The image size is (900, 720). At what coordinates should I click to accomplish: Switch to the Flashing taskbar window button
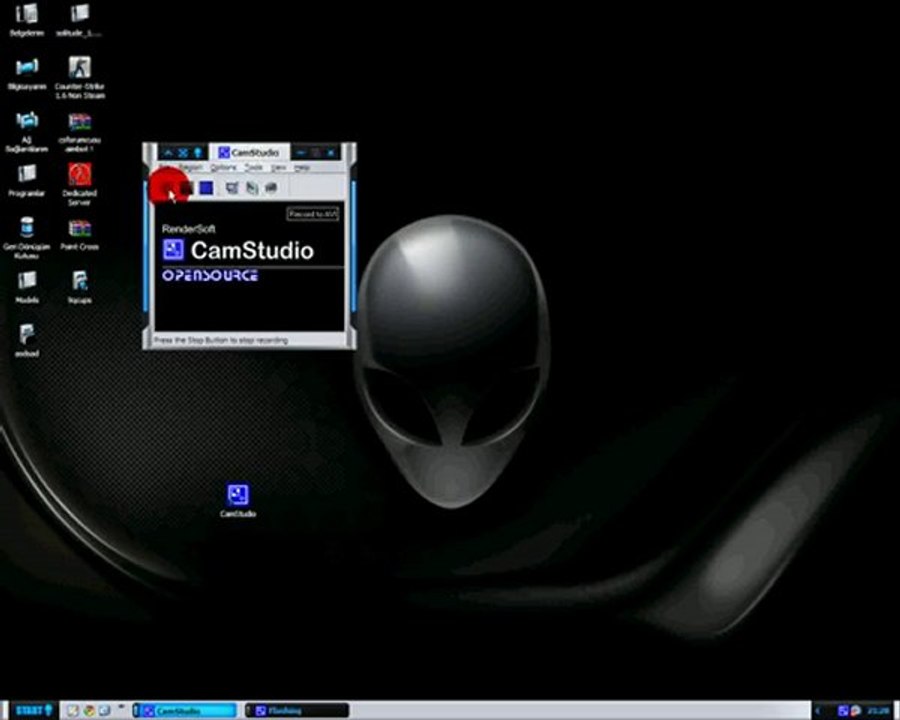click(x=297, y=710)
